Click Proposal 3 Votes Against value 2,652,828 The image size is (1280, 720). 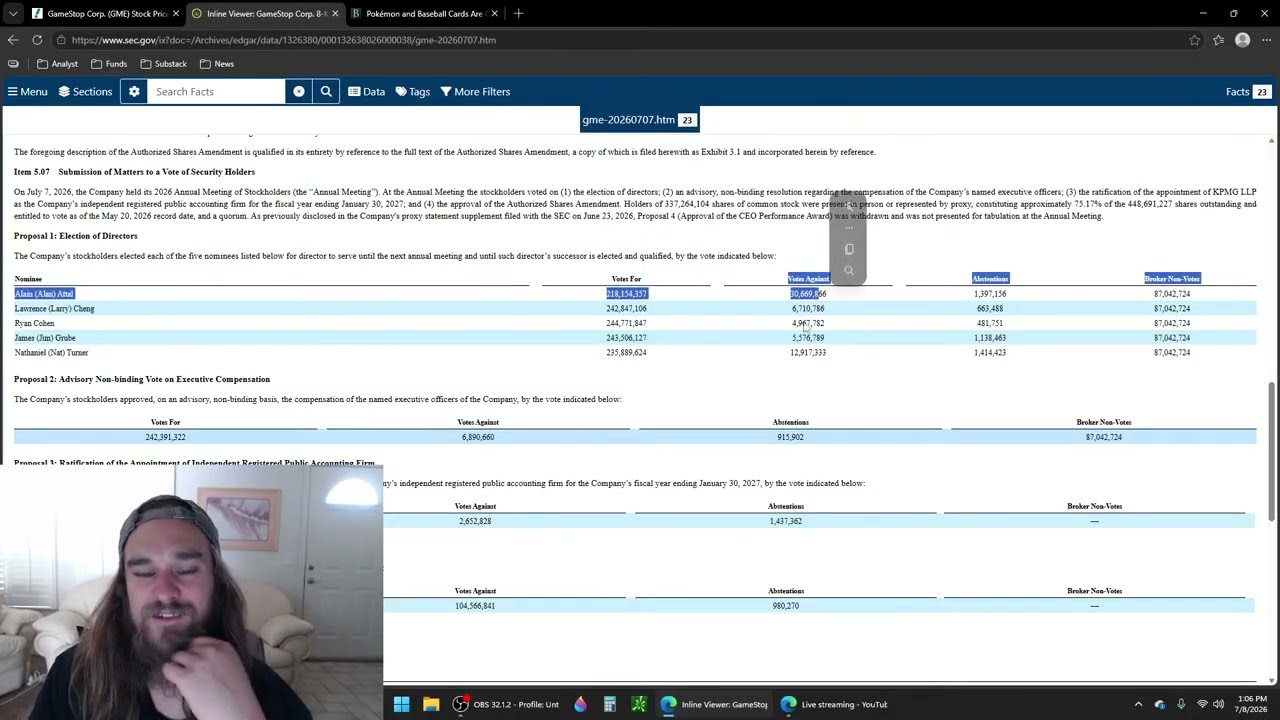475,521
